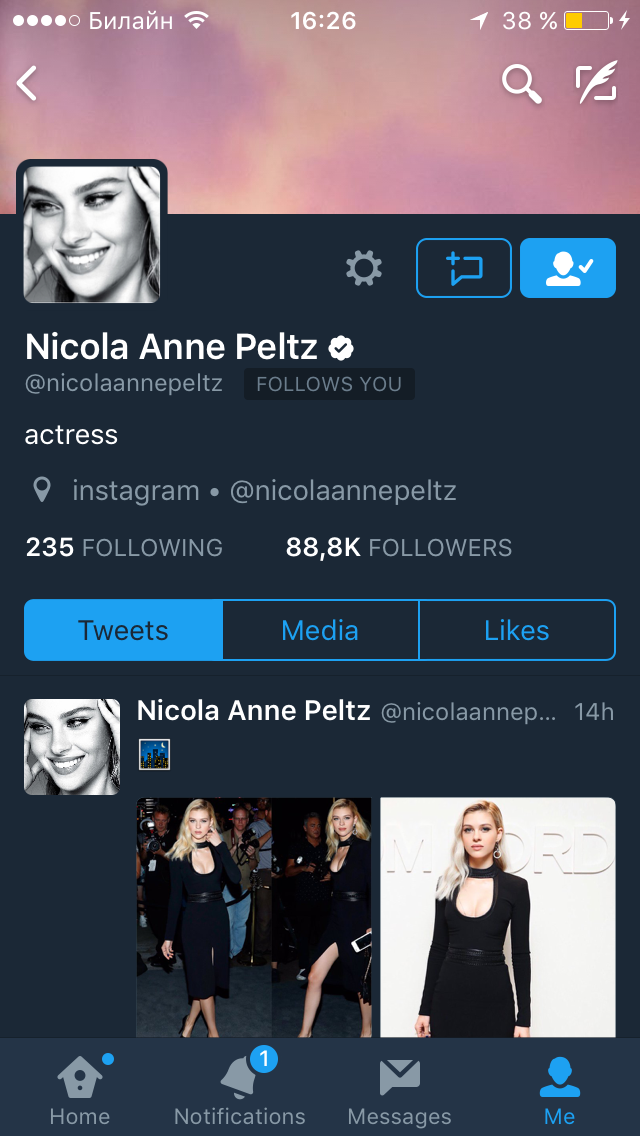
Task: Open the right tweet photo with white backdrop
Action: [x=498, y=917]
